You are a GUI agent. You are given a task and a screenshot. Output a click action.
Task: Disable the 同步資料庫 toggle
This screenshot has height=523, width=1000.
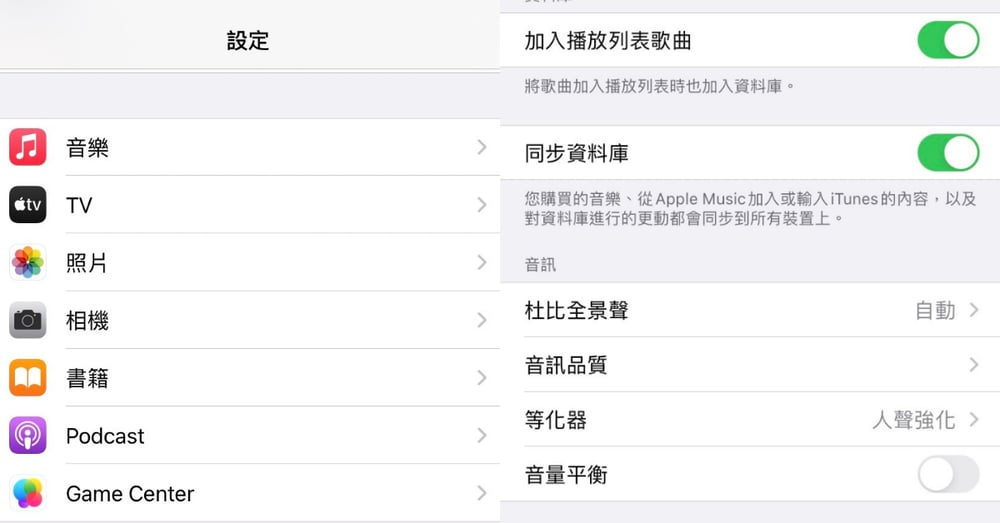(x=948, y=152)
